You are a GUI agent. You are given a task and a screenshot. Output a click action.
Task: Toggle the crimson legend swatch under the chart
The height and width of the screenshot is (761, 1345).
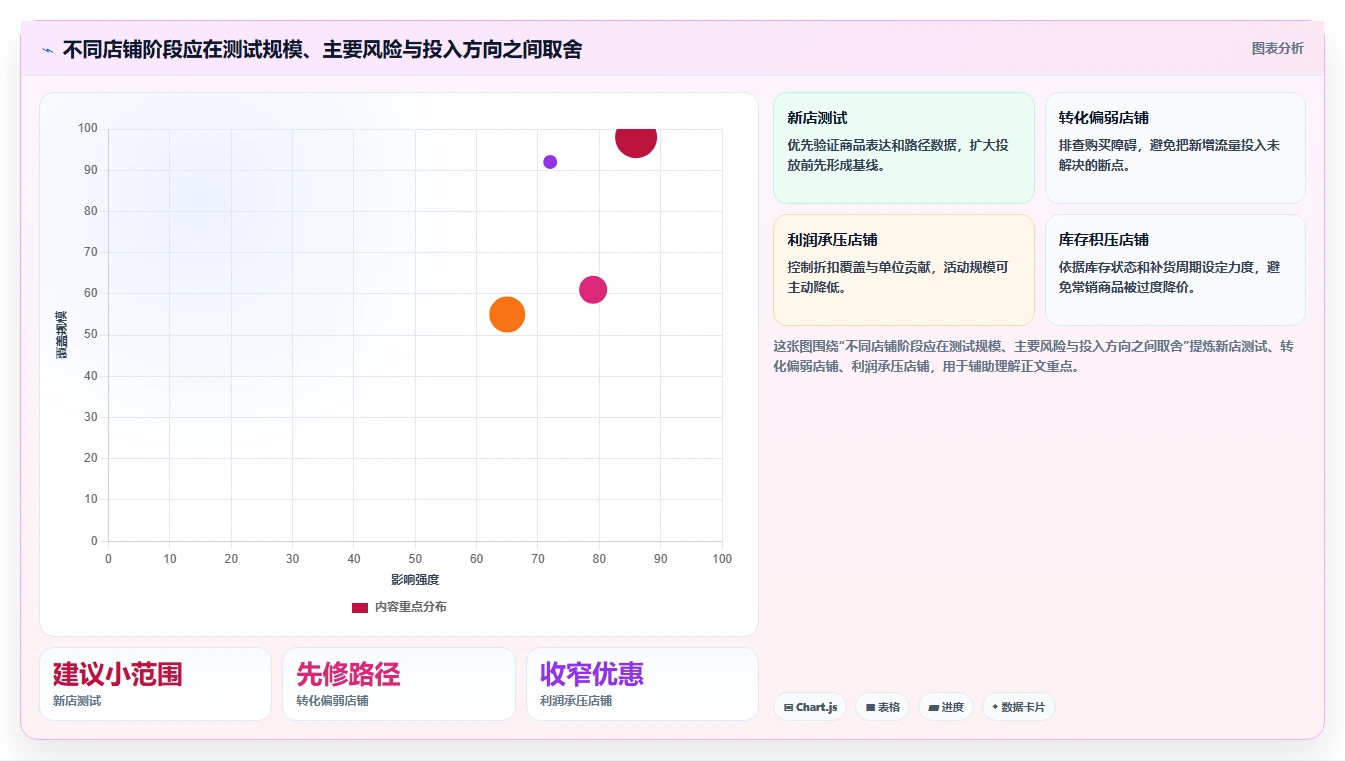click(x=360, y=607)
